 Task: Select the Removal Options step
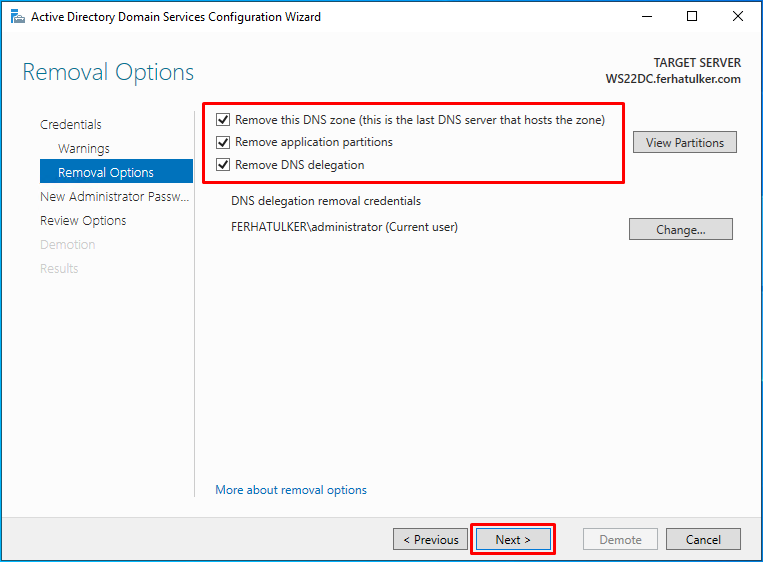pyautogui.click(x=116, y=172)
